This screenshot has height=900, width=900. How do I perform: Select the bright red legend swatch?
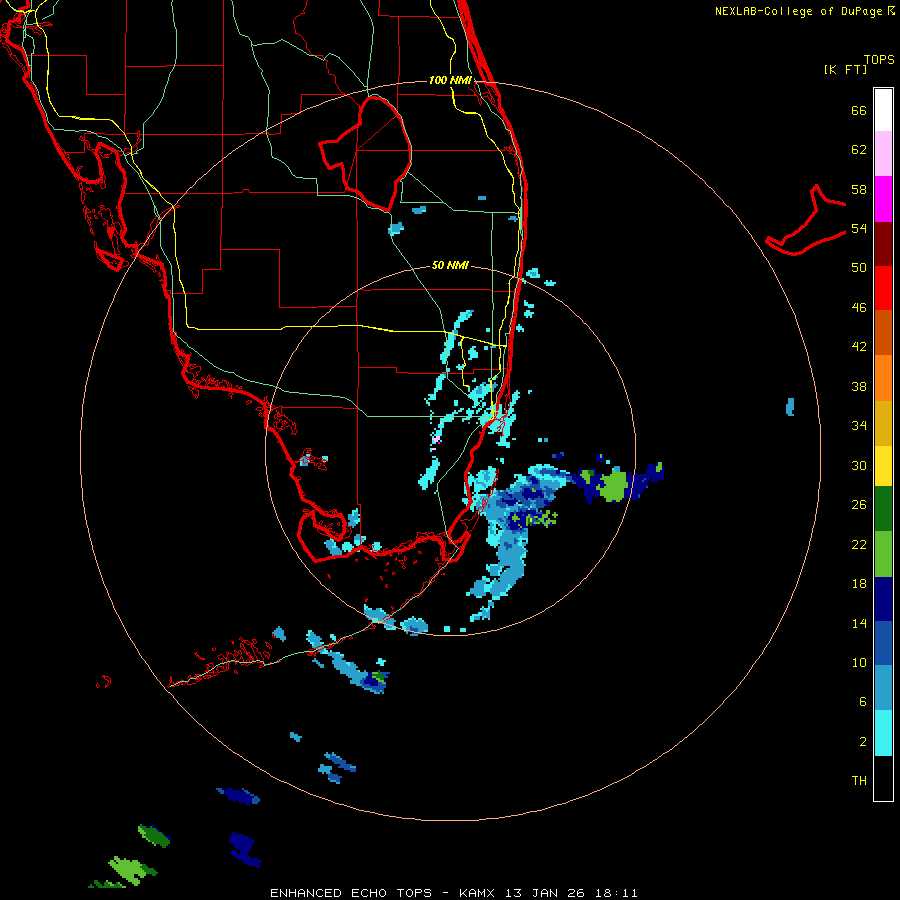(x=883, y=288)
